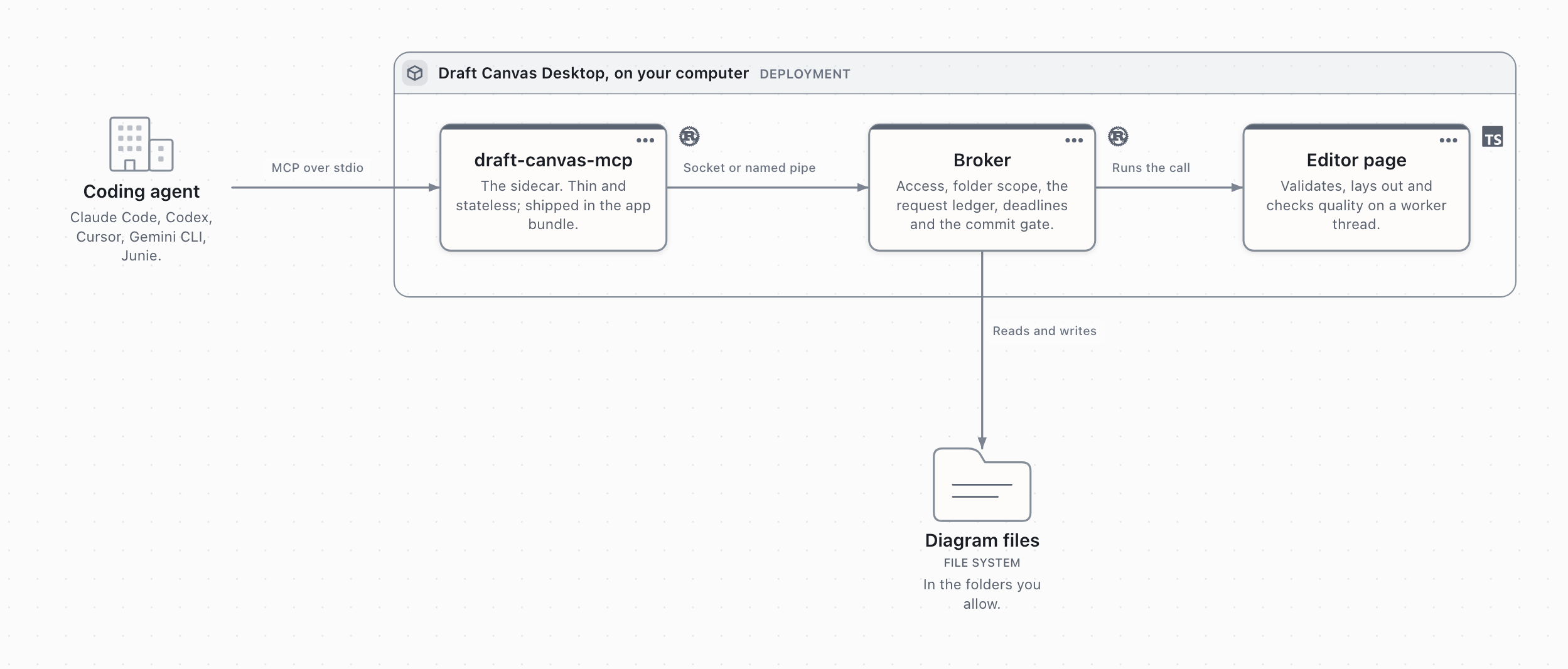
Task: Click the FILE SYSTEM tag
Action: click(x=982, y=563)
